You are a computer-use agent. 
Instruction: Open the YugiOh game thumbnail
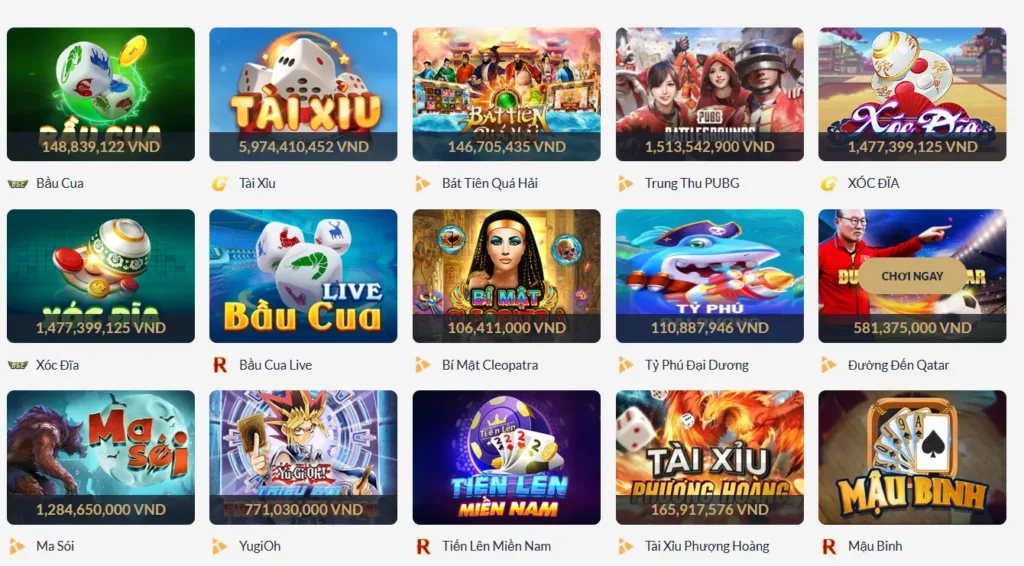tap(303, 457)
